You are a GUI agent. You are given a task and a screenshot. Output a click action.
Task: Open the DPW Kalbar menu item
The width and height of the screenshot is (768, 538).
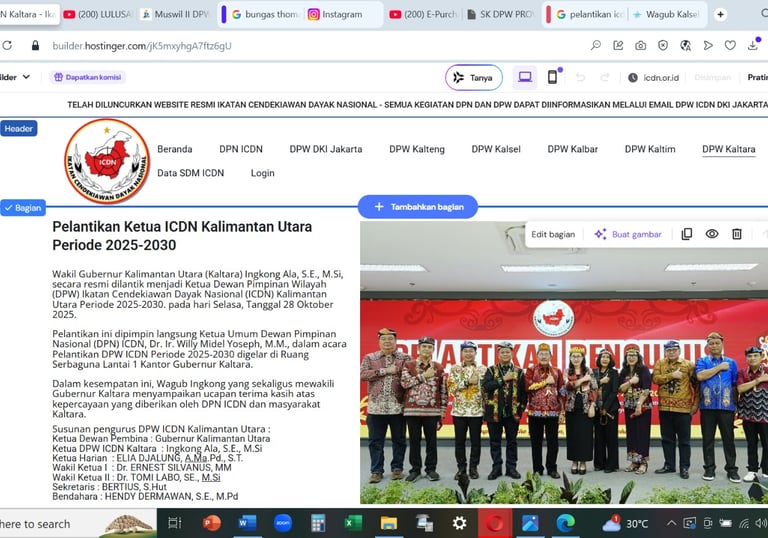click(573, 149)
